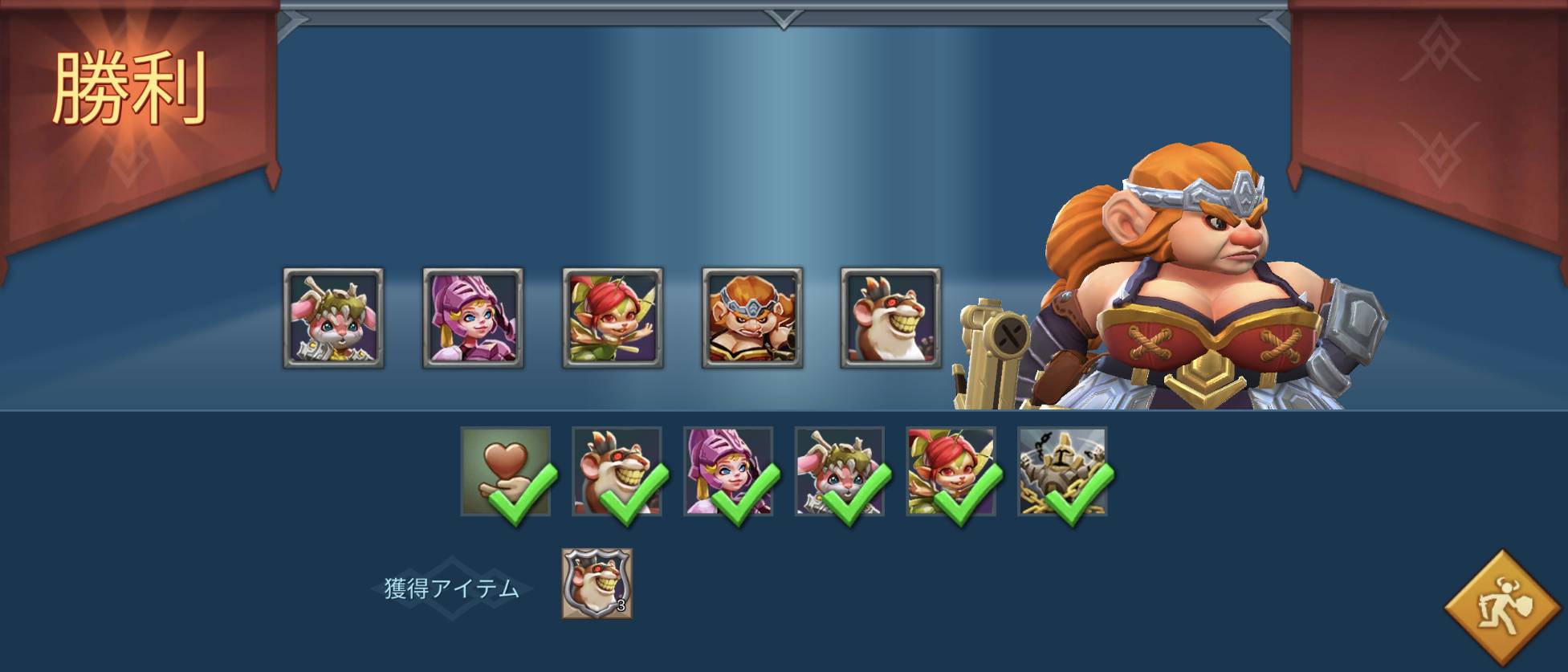
Task: Tap the checked chained golem objective
Action: pyautogui.click(x=1062, y=471)
